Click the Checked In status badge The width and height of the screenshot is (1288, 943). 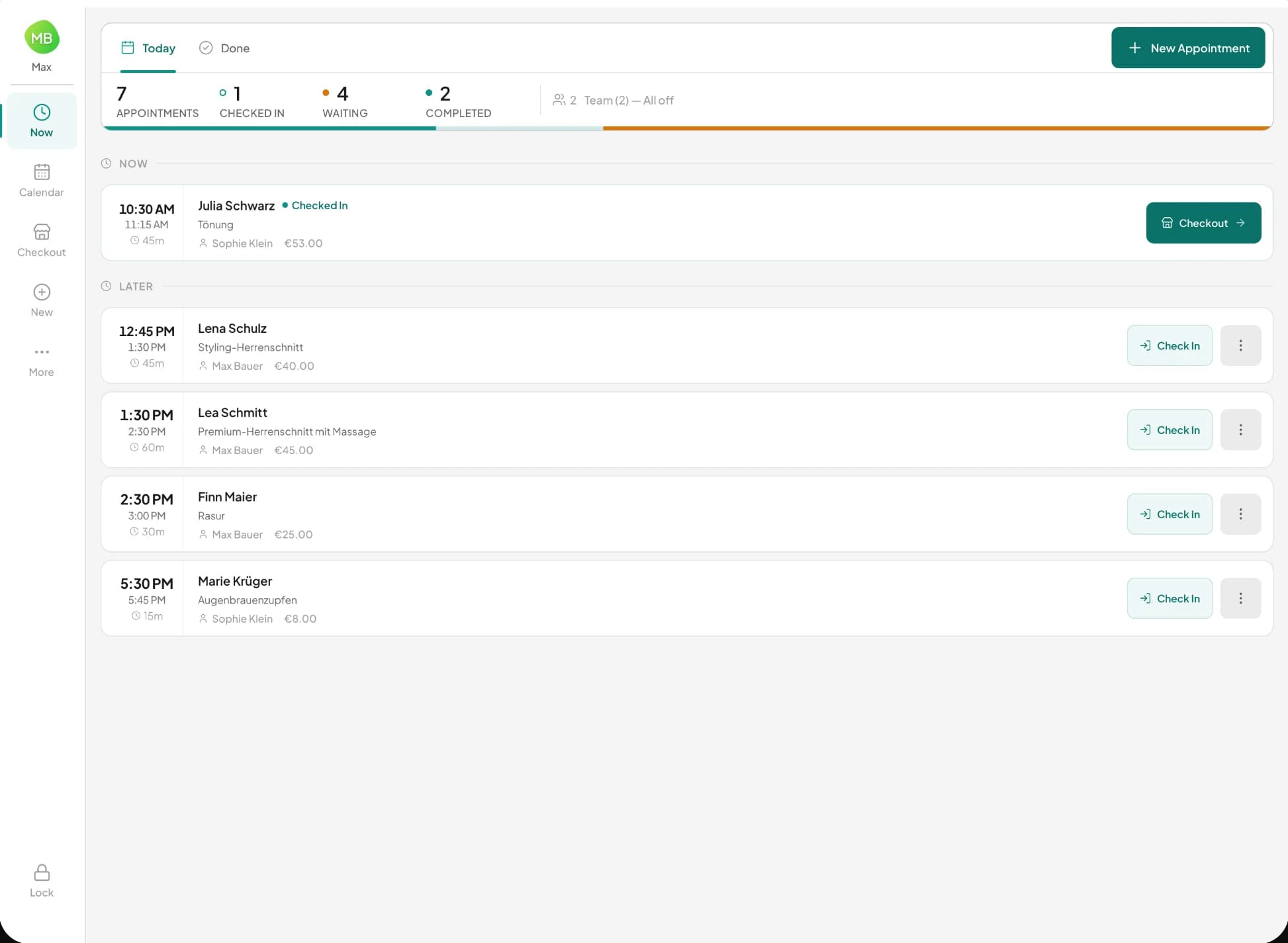[315, 206]
